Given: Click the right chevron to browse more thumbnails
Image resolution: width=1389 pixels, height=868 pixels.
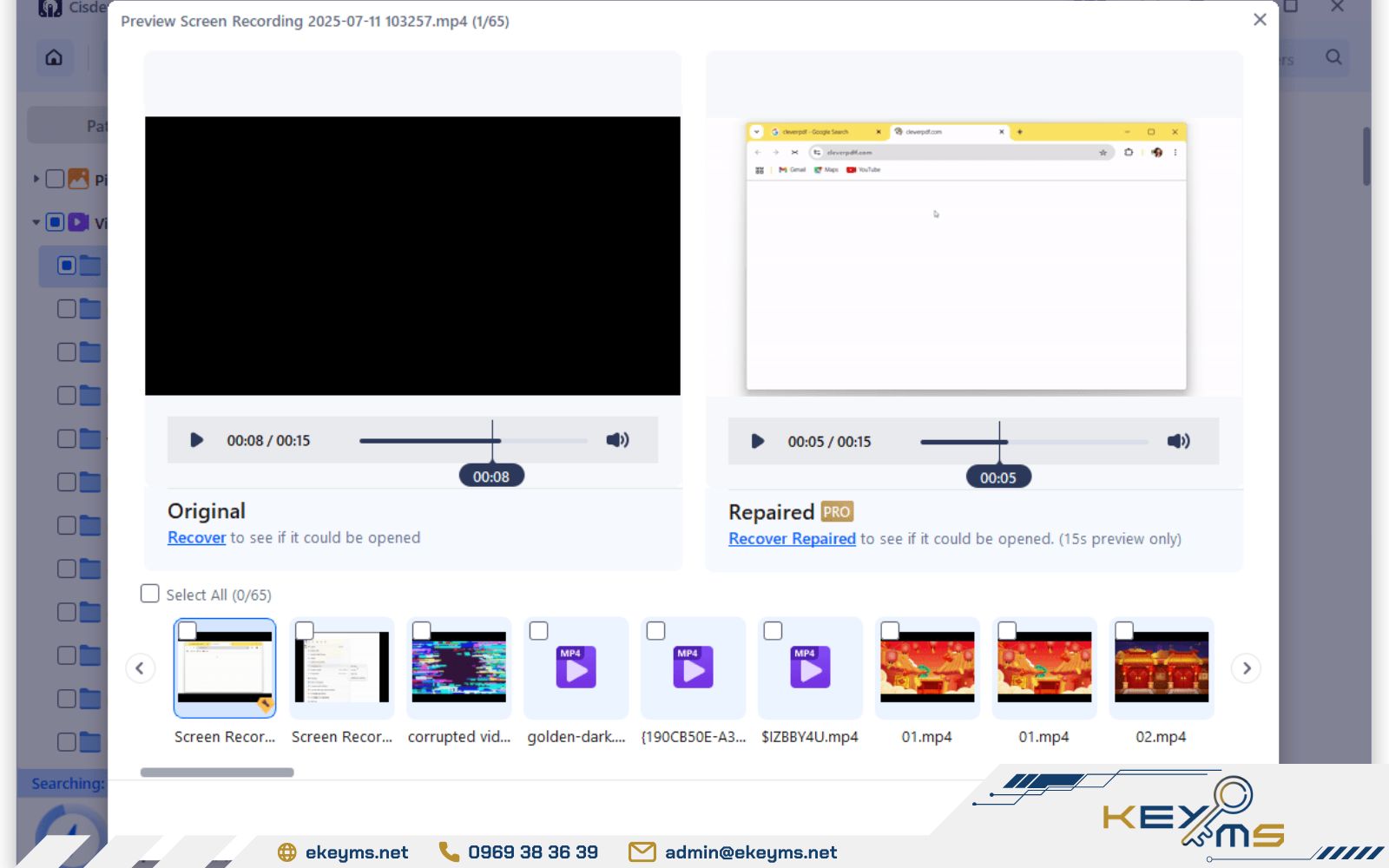Looking at the screenshot, I should [1246, 668].
